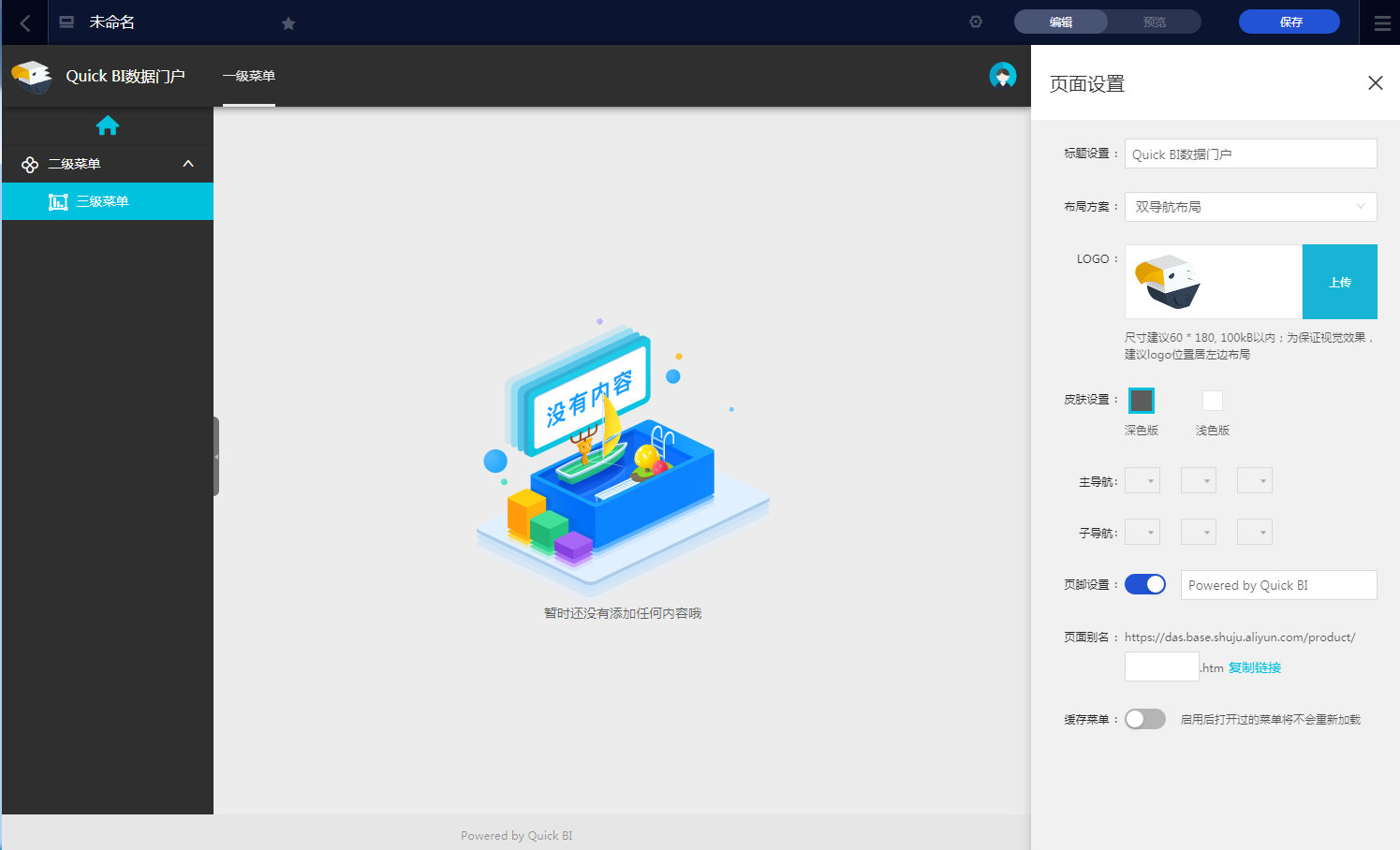Open the first 主导航 color dropdown

click(x=1142, y=481)
